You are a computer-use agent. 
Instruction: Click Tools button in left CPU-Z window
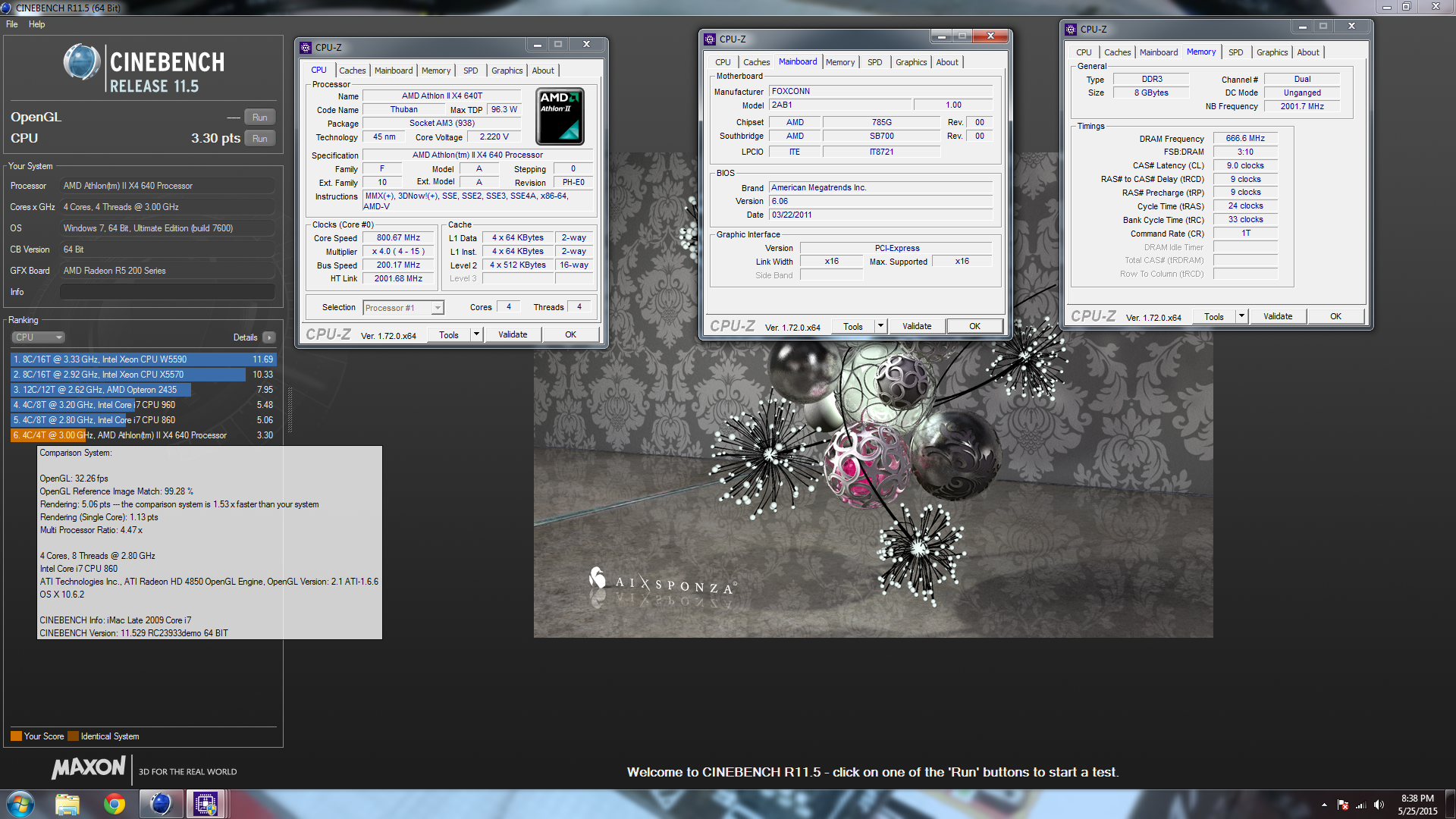pos(449,335)
